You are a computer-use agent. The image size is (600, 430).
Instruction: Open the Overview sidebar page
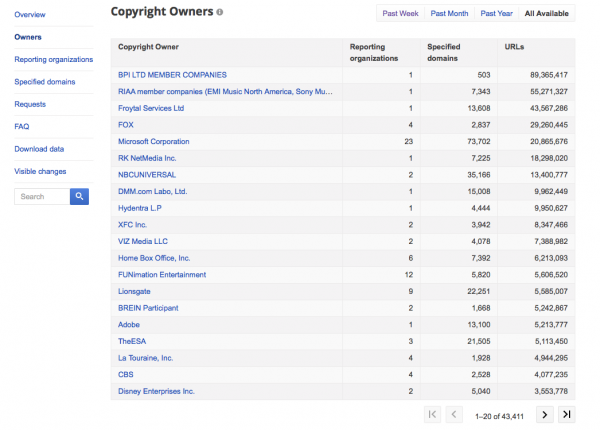pyautogui.click(x=30, y=15)
